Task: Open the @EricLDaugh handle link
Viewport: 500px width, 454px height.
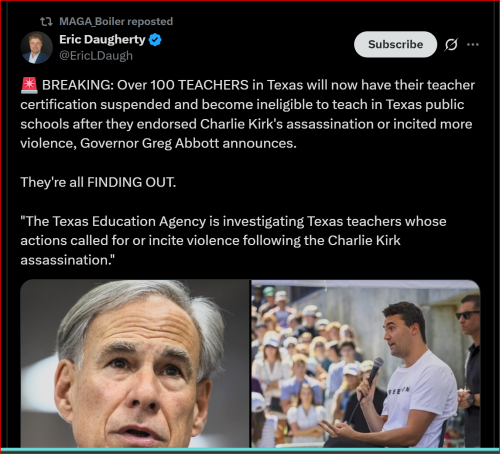Action: tap(96, 55)
